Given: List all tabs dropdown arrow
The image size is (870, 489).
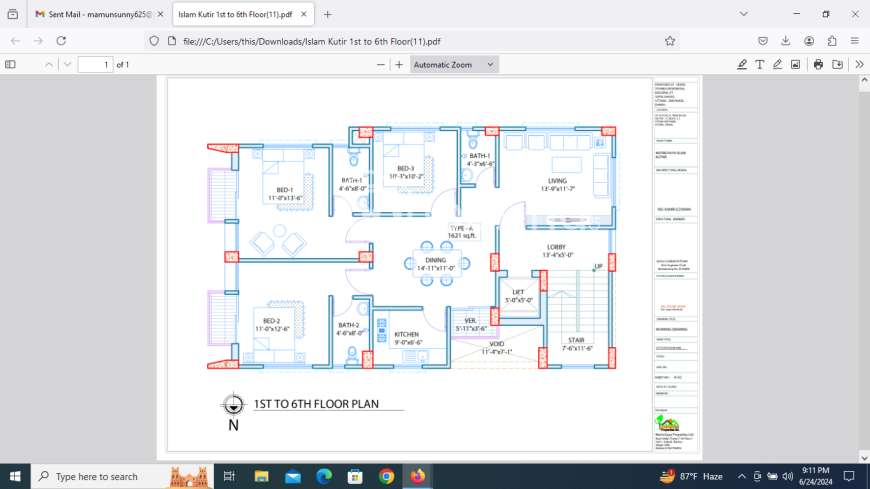Looking at the screenshot, I should [x=743, y=14].
